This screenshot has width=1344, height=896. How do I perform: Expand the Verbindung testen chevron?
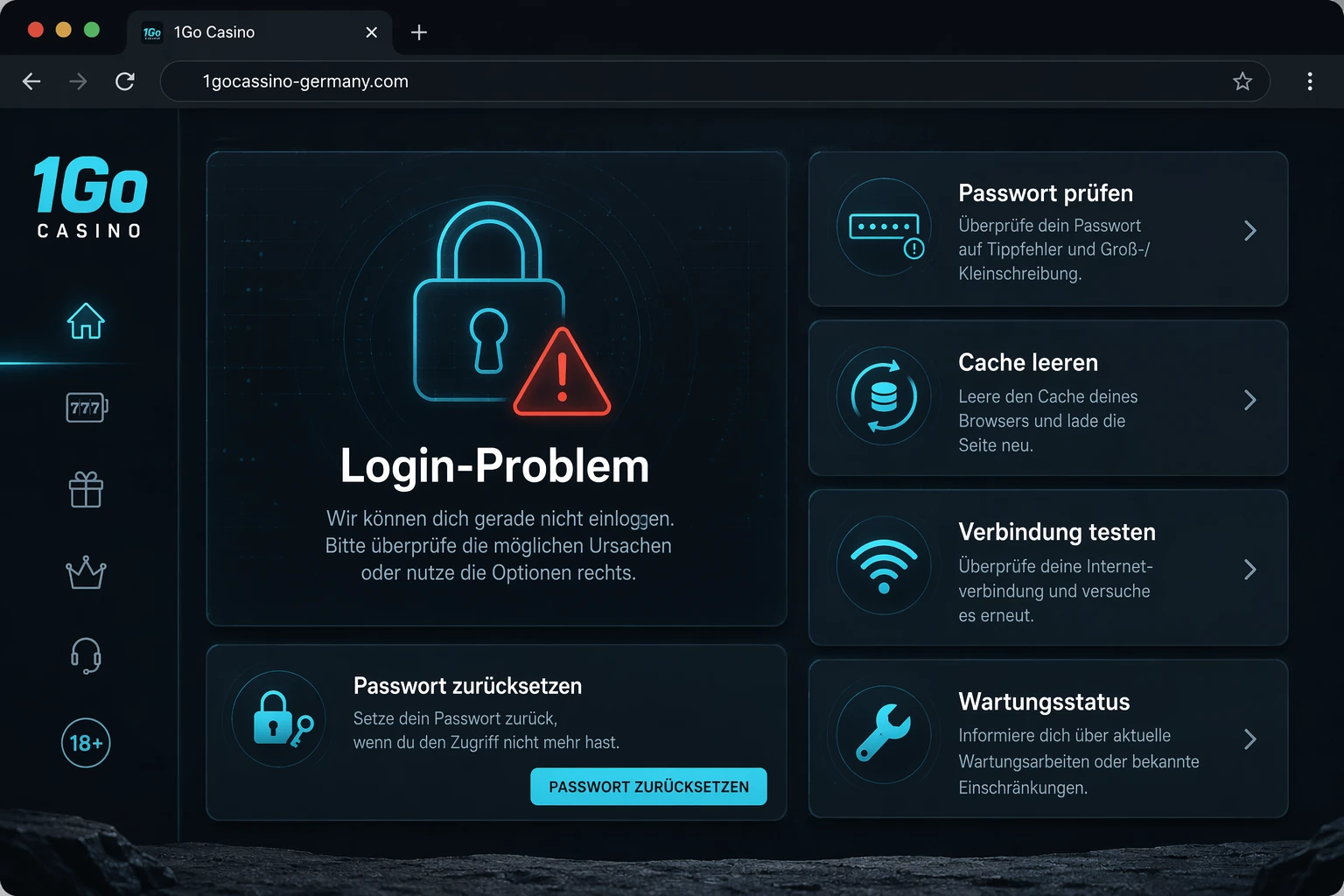point(1250,570)
